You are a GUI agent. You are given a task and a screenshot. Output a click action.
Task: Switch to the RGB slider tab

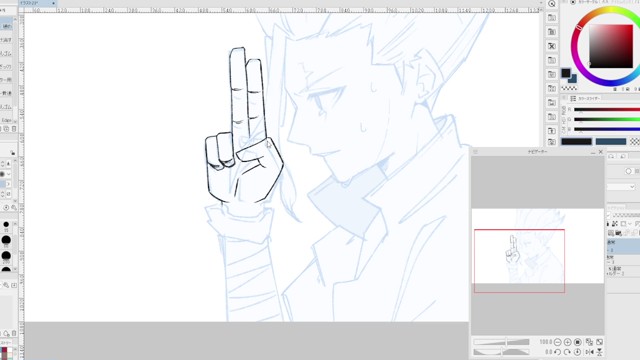coord(564,110)
